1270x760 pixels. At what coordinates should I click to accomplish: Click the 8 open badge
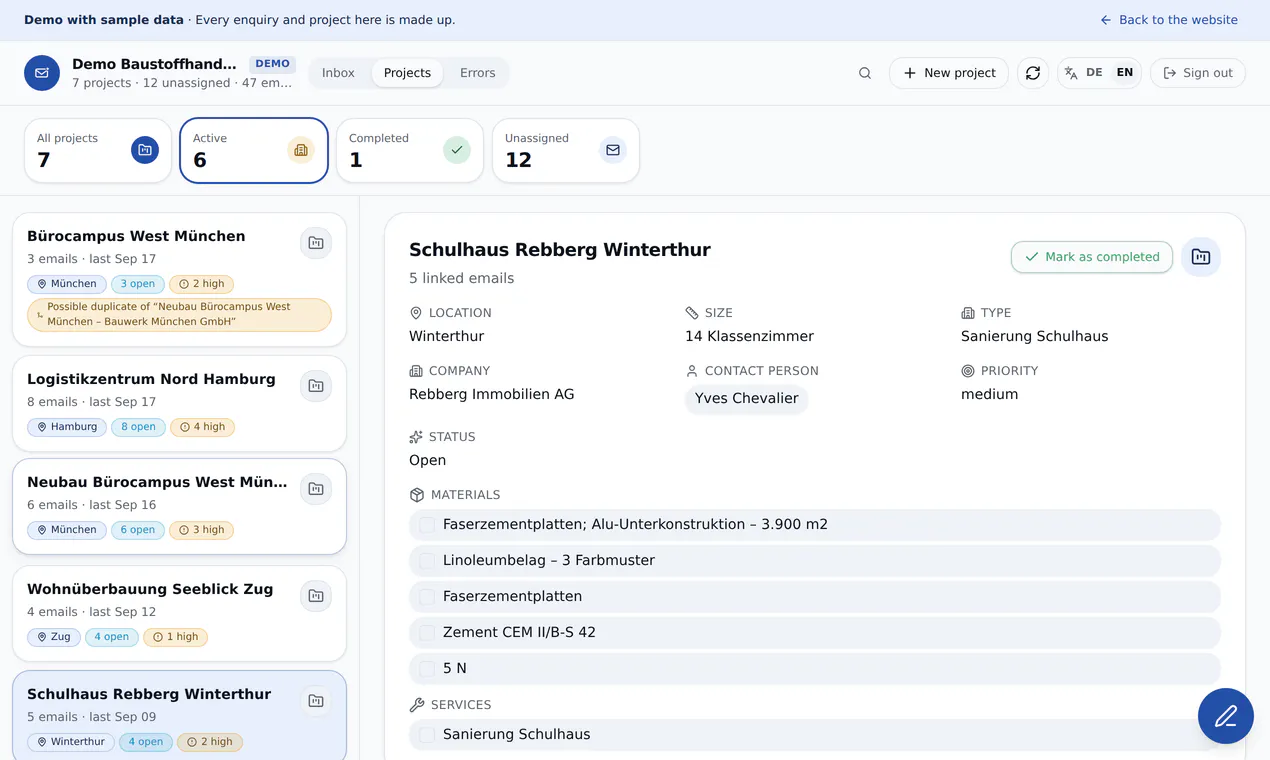pyautogui.click(x=138, y=427)
